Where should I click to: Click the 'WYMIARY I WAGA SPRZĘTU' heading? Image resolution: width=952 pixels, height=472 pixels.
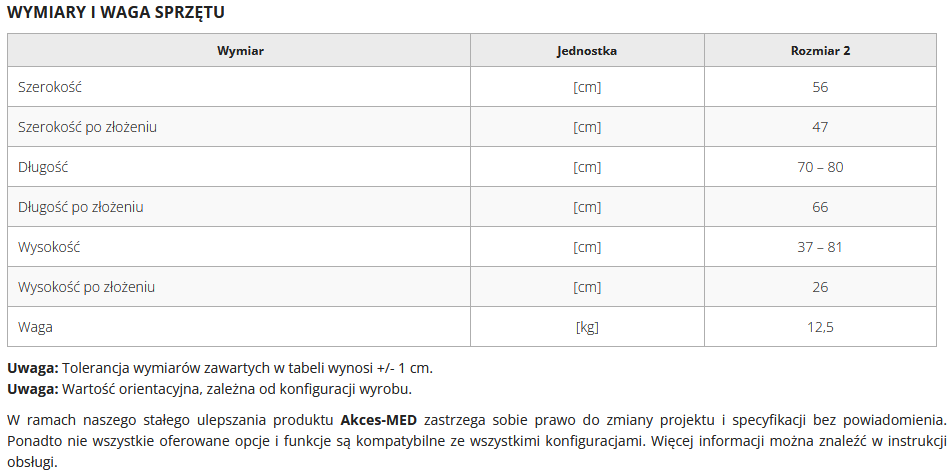[x=116, y=13]
